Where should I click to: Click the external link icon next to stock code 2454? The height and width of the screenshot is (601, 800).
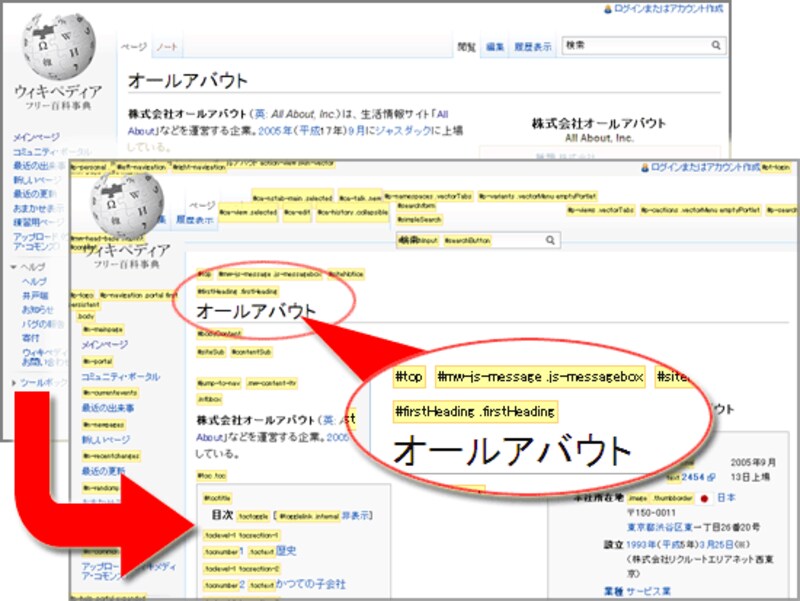(x=711, y=477)
